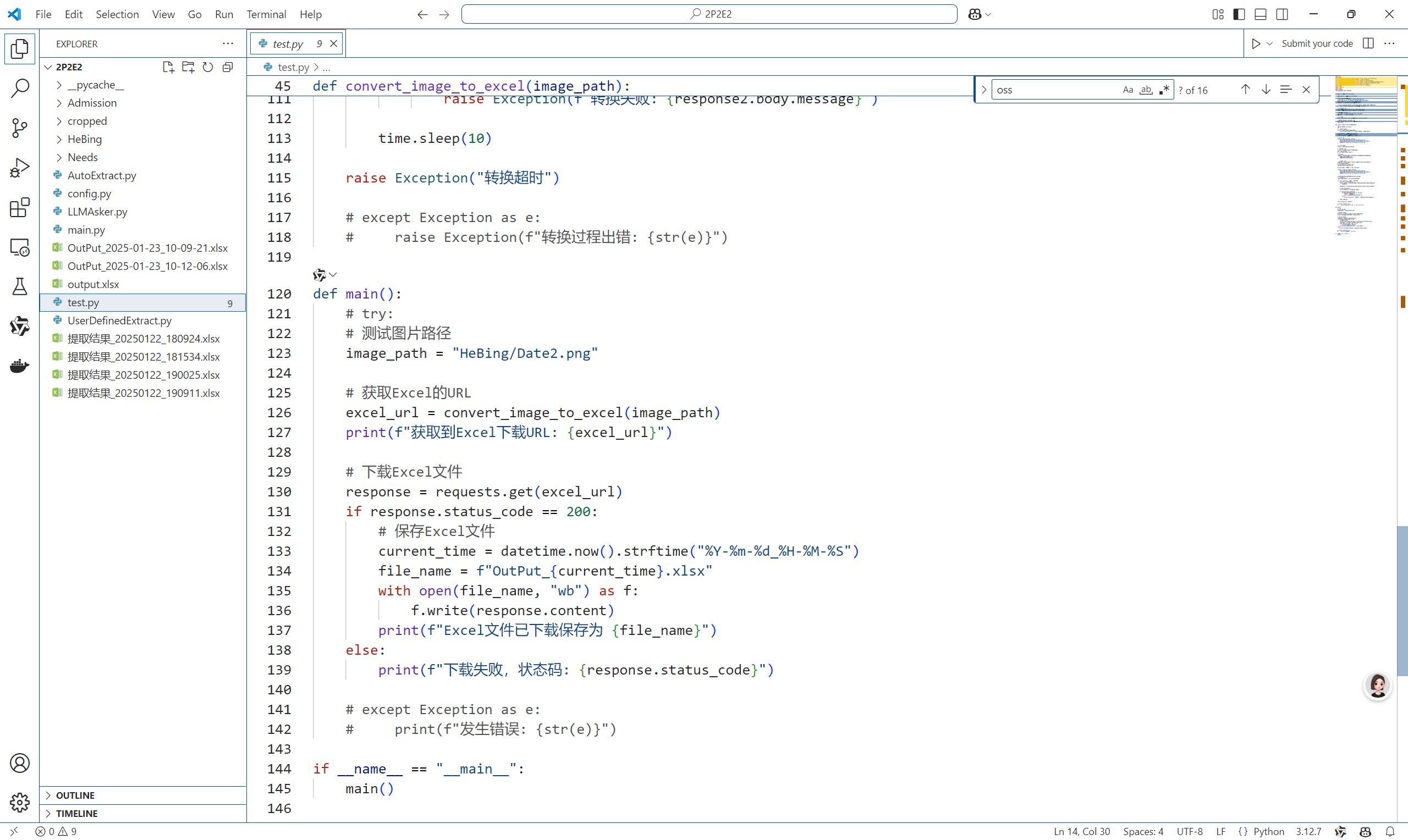Viewport: 1408px width, 840px height.
Task: Click Submit your code button
Action: coord(1316,43)
